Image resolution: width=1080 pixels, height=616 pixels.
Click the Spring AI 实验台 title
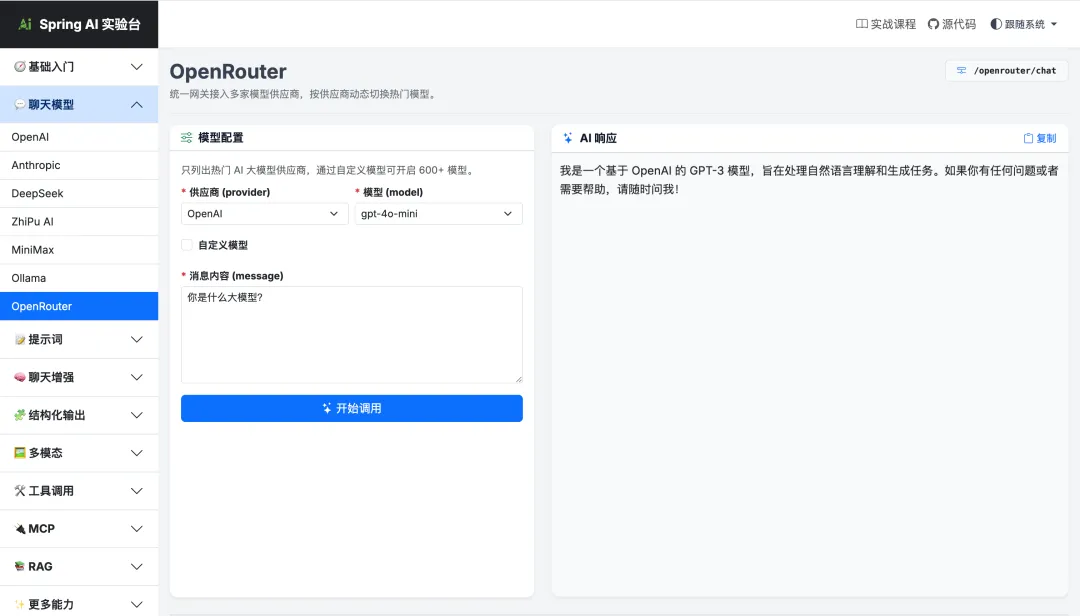90,24
